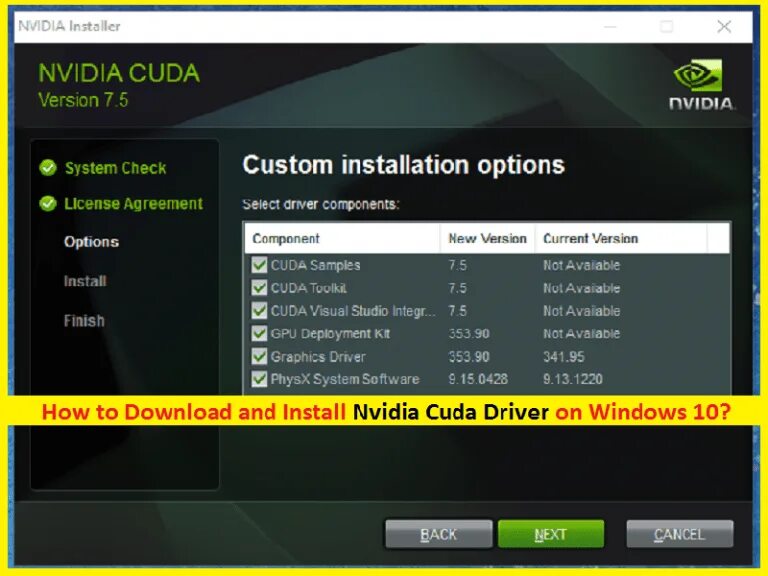Click the Select driver components label
This screenshot has width=768, height=576.
click(x=321, y=204)
